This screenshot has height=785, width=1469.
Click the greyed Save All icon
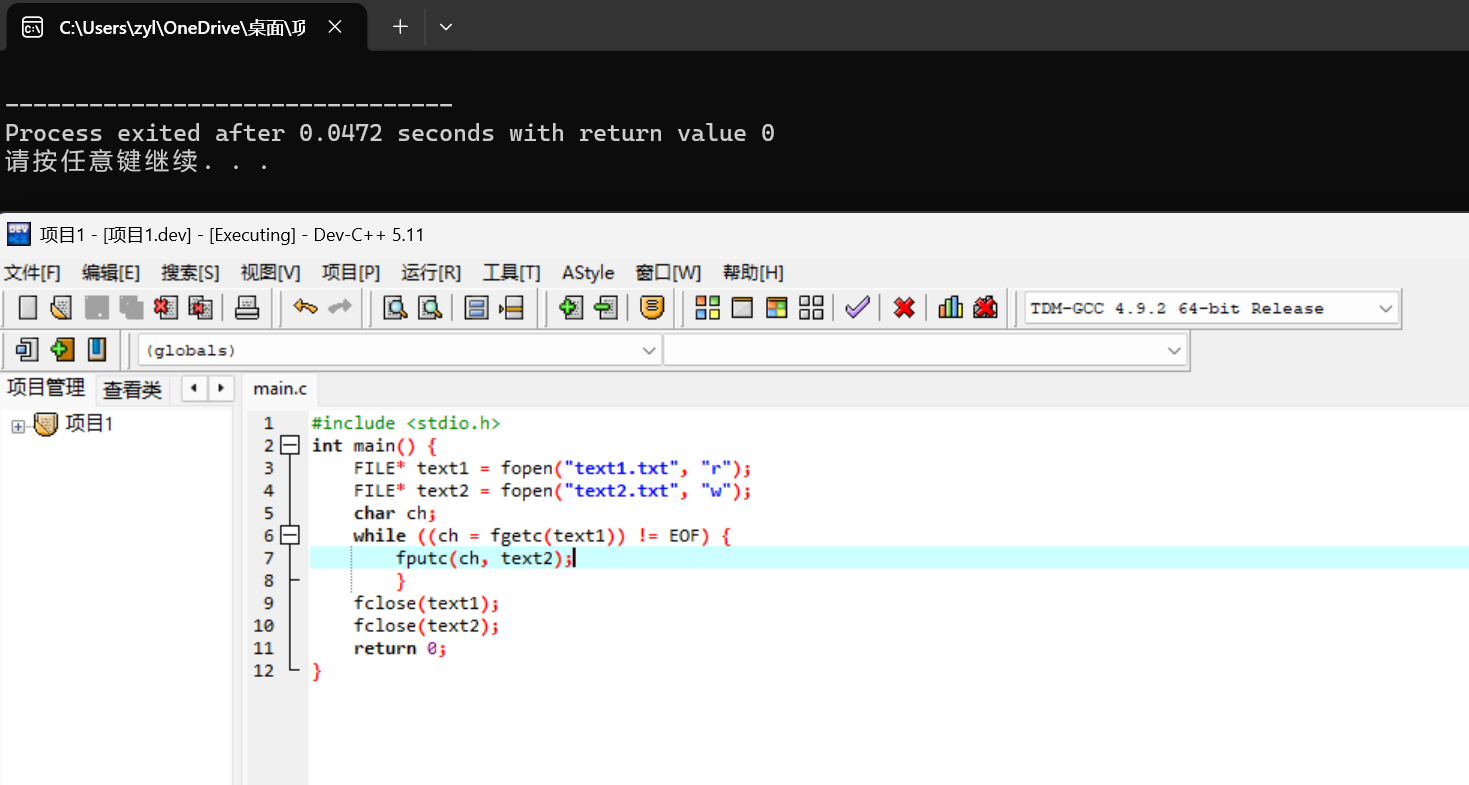pyautogui.click(x=131, y=308)
